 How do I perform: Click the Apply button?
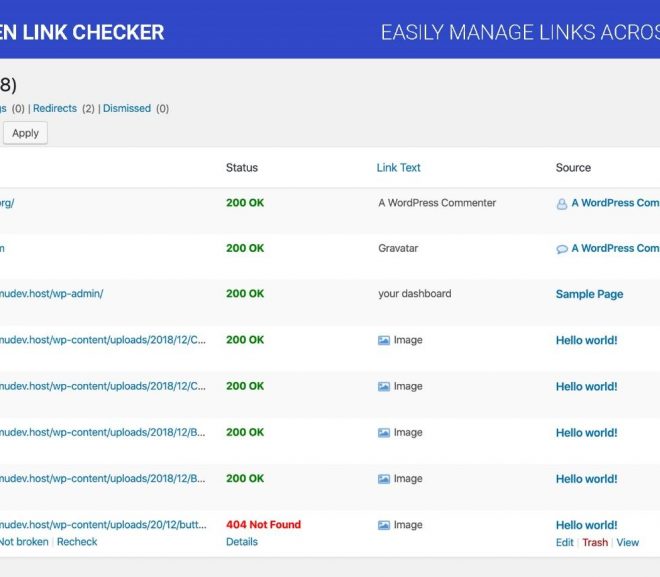coord(25,133)
